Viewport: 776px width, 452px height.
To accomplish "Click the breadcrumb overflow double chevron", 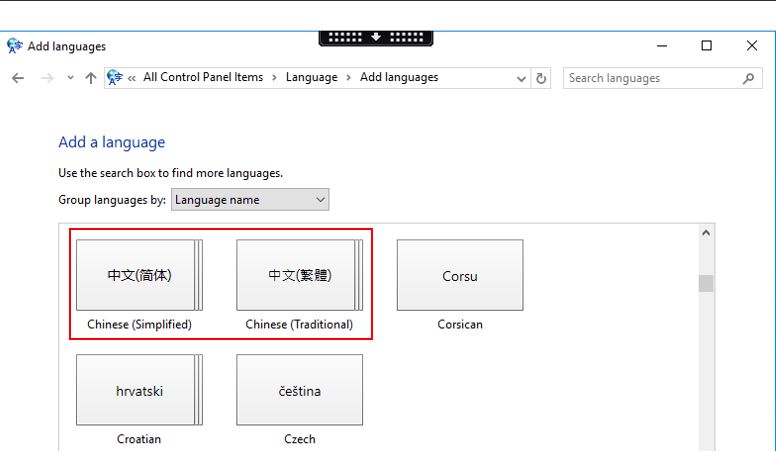I will (132, 78).
